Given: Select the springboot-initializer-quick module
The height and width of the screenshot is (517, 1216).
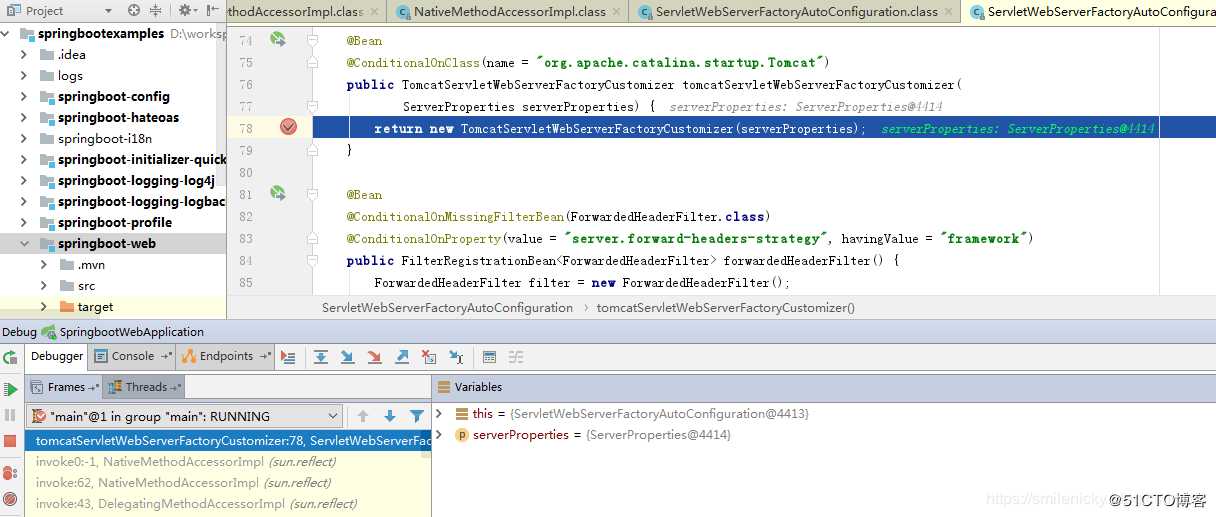Looking at the screenshot, I should coord(142,159).
